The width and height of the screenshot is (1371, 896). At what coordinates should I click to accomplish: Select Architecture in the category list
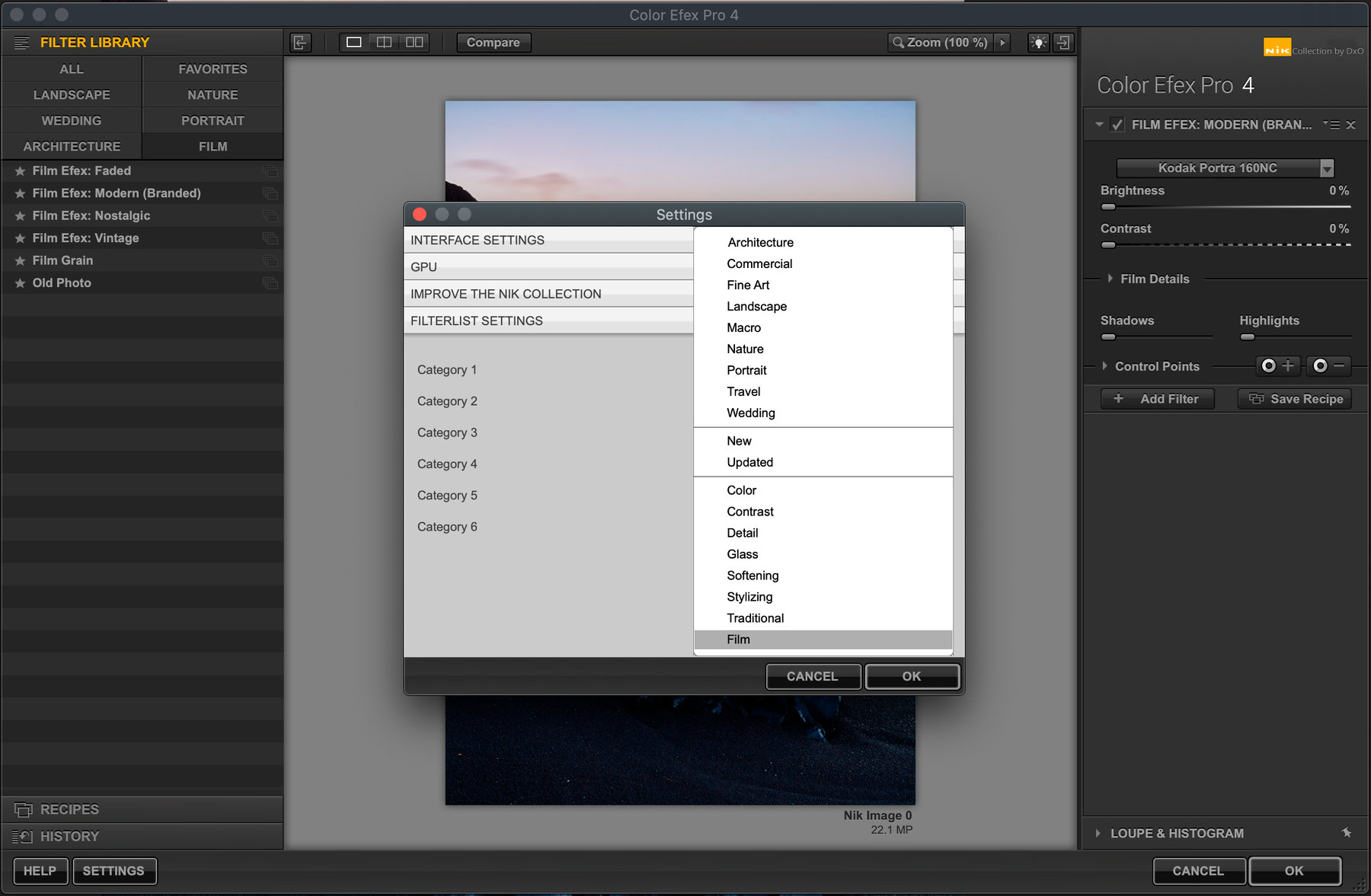[823, 242]
